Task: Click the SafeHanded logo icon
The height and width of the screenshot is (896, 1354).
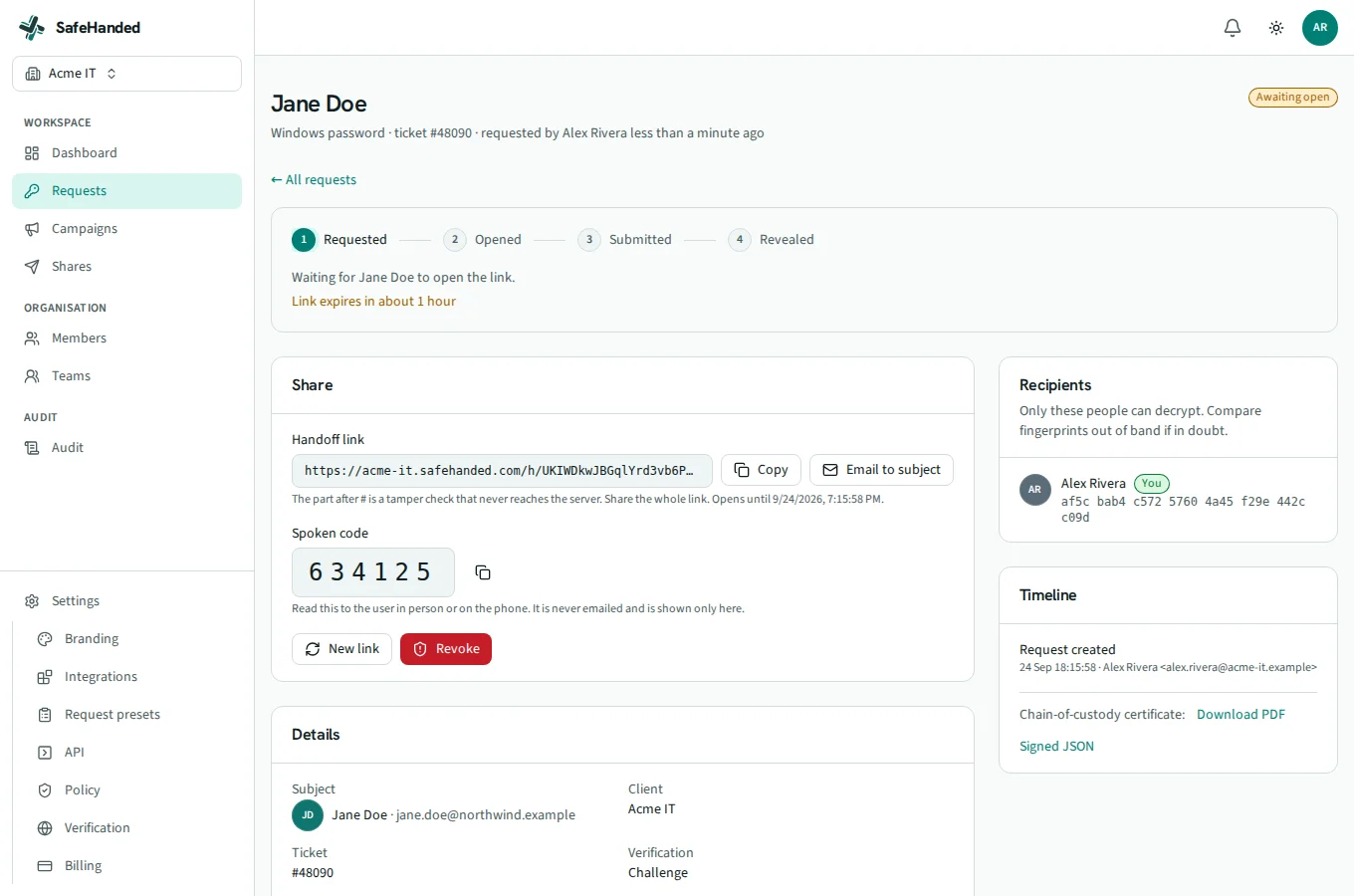Action: (32, 28)
